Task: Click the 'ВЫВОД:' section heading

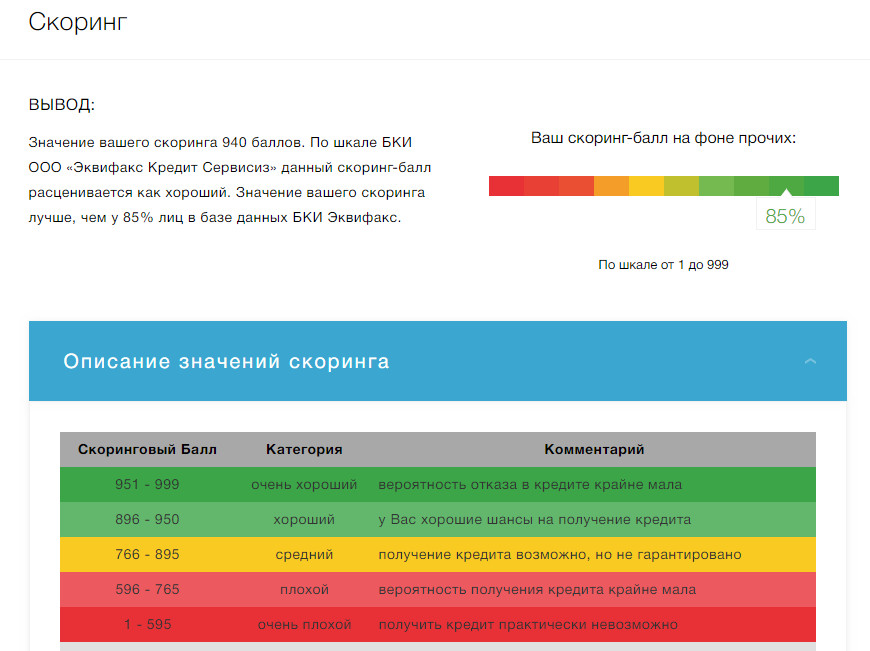Action: (62, 105)
